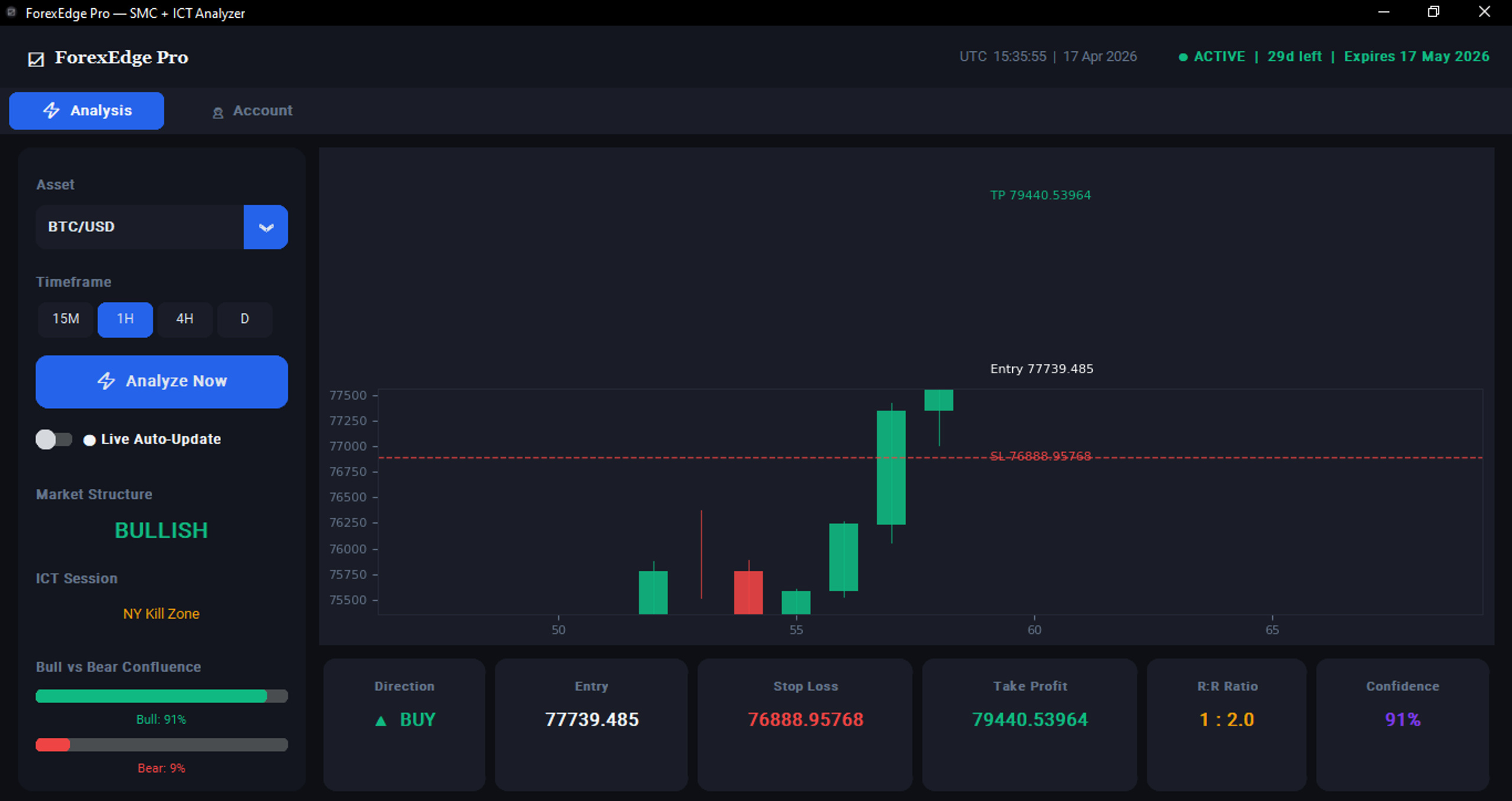Screen dimensions: 1512x801
Task: Select the 1H timeframe
Action: pyautogui.click(x=125, y=319)
